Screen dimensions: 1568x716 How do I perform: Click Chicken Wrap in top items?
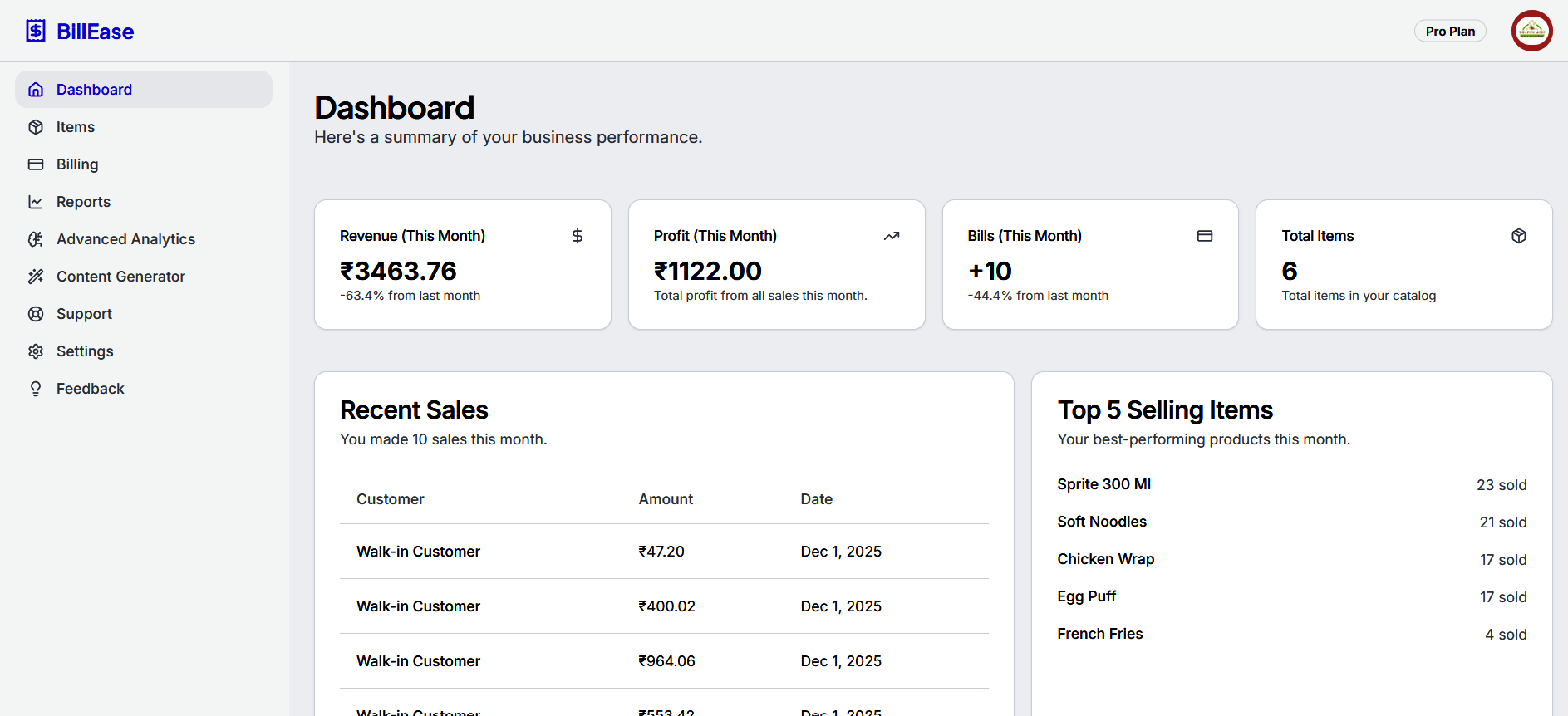1106,559
